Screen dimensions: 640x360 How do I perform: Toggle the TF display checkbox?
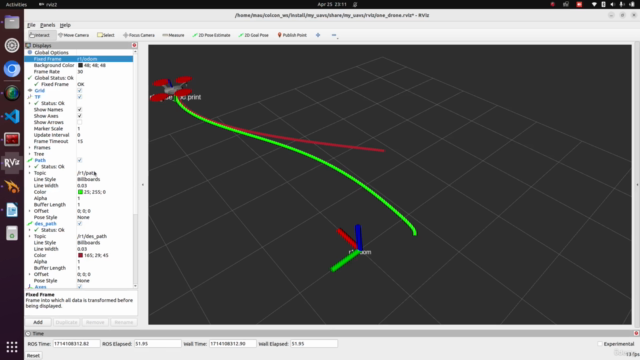pyautogui.click(x=80, y=97)
